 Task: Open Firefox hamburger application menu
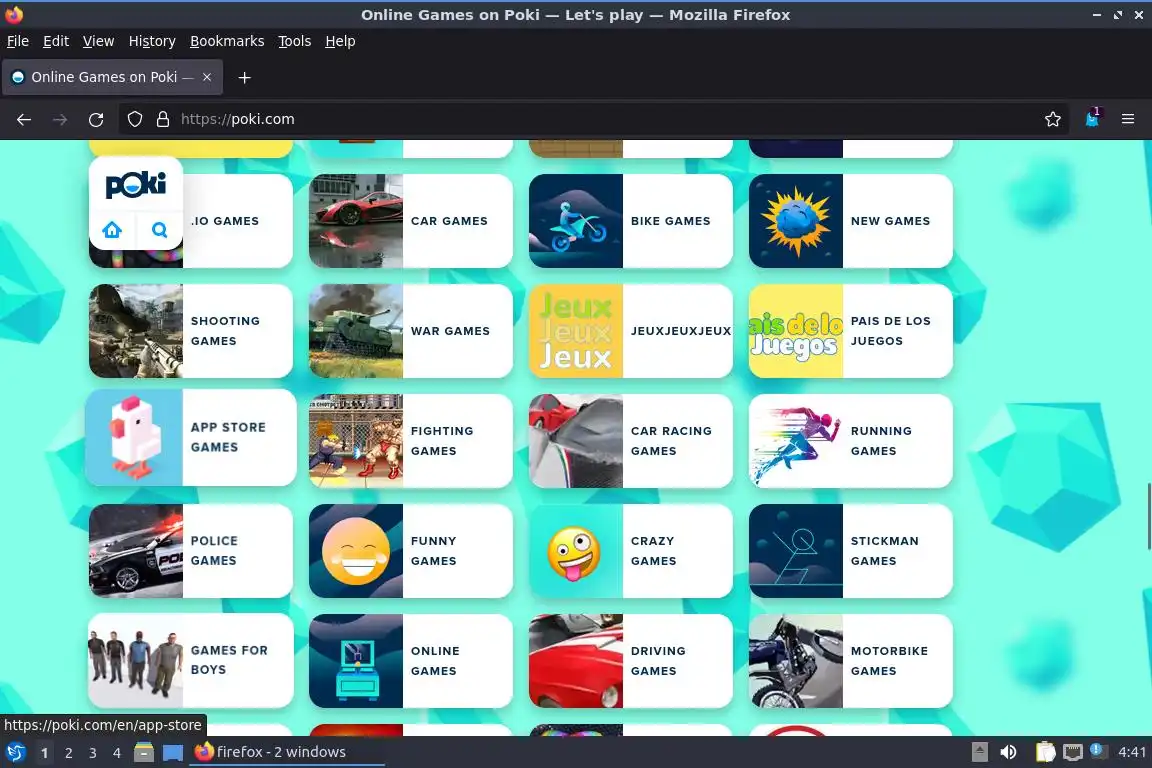coord(1128,119)
